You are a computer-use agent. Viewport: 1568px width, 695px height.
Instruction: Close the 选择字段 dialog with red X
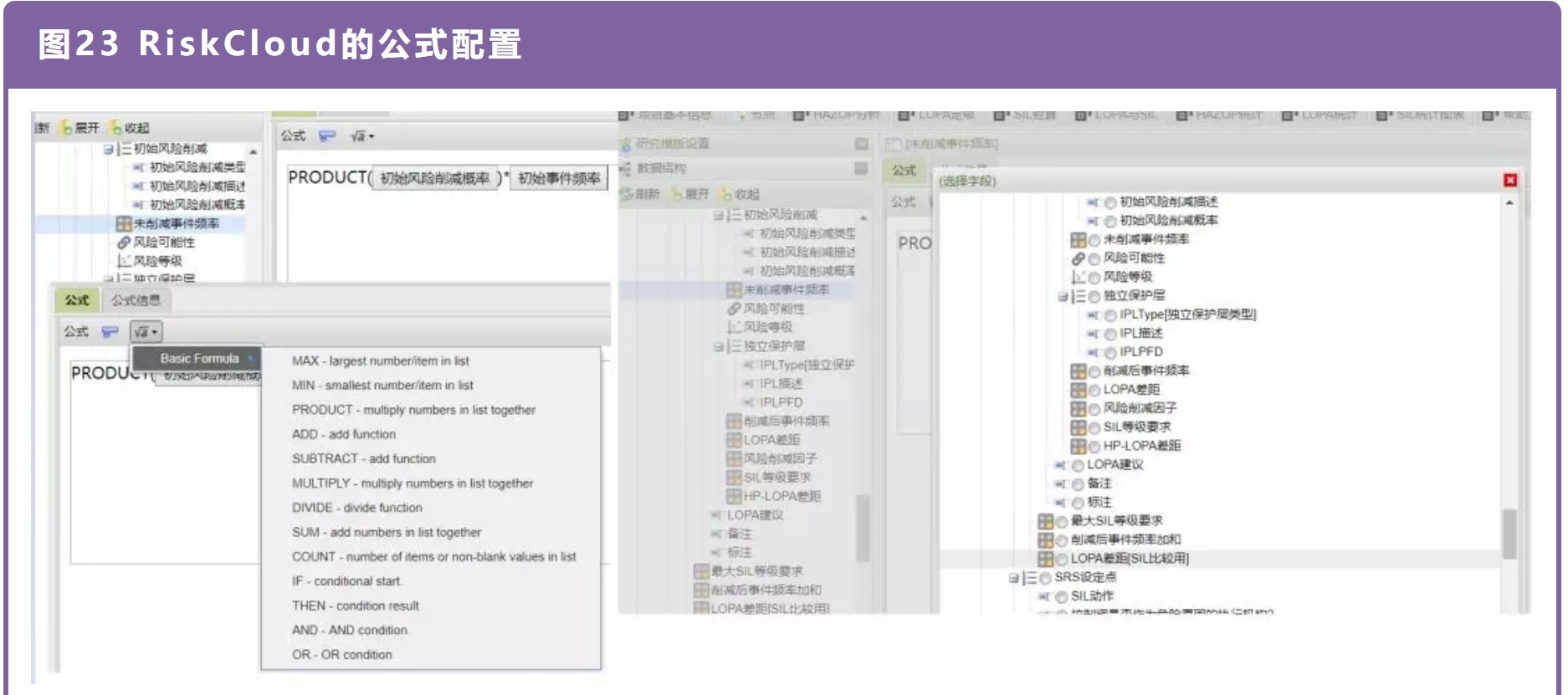click(x=1510, y=180)
